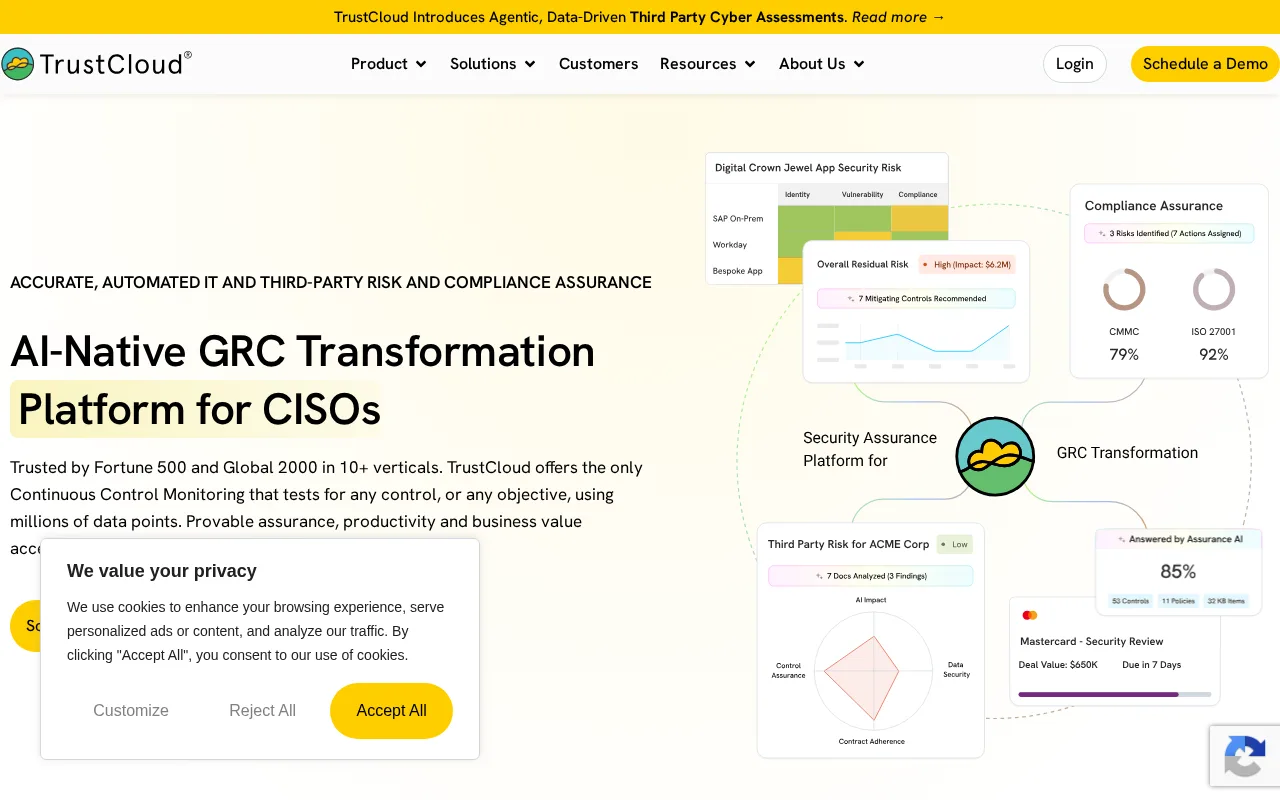
Task: Click the Third Party Cyber Assessments banner text
Action: (737, 17)
